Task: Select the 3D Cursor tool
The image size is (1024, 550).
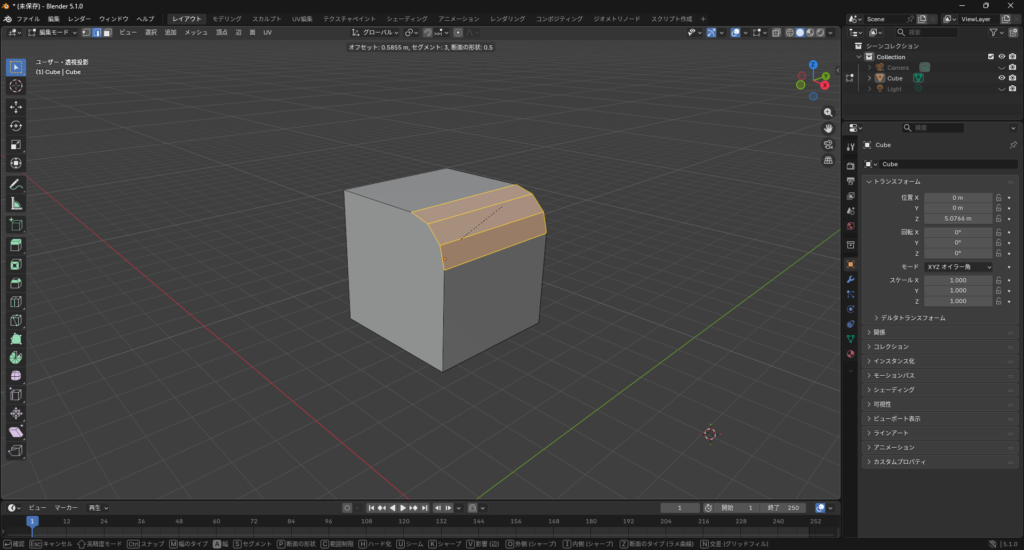Action: point(16,86)
